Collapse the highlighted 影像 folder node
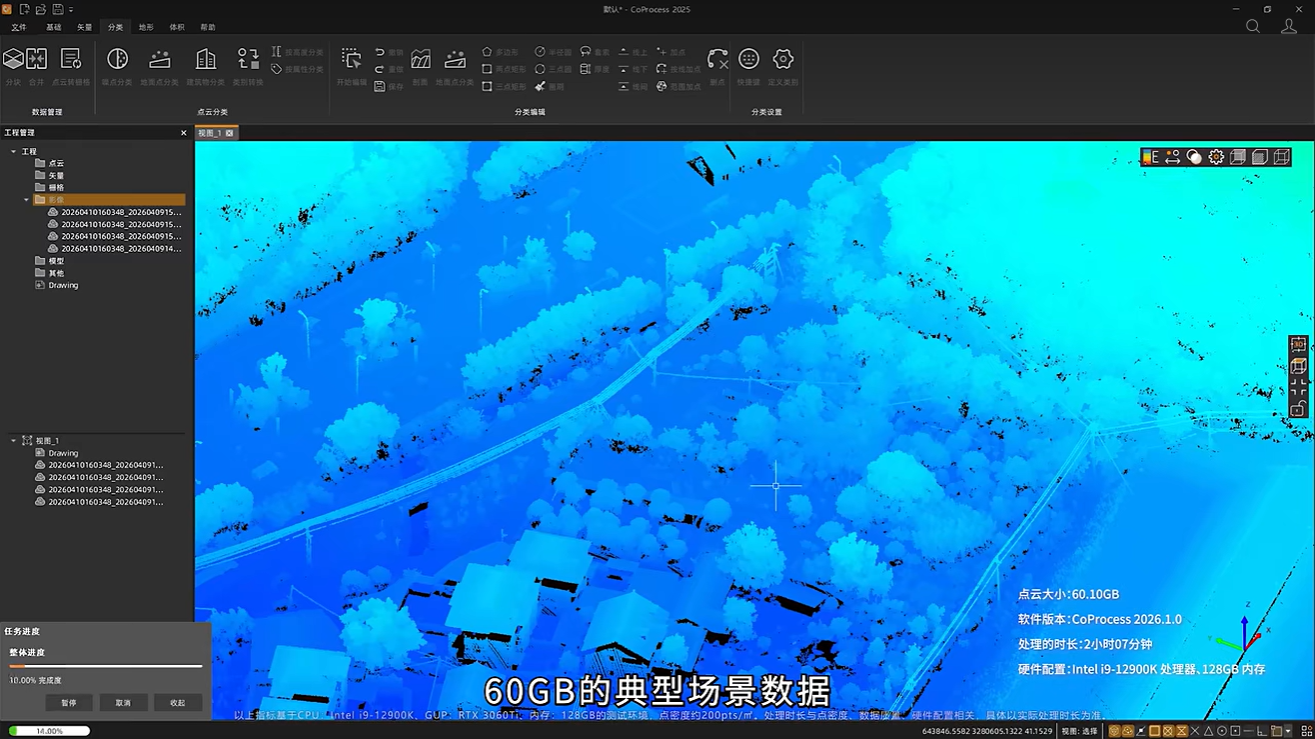Image resolution: width=1315 pixels, height=739 pixels. click(x=27, y=200)
